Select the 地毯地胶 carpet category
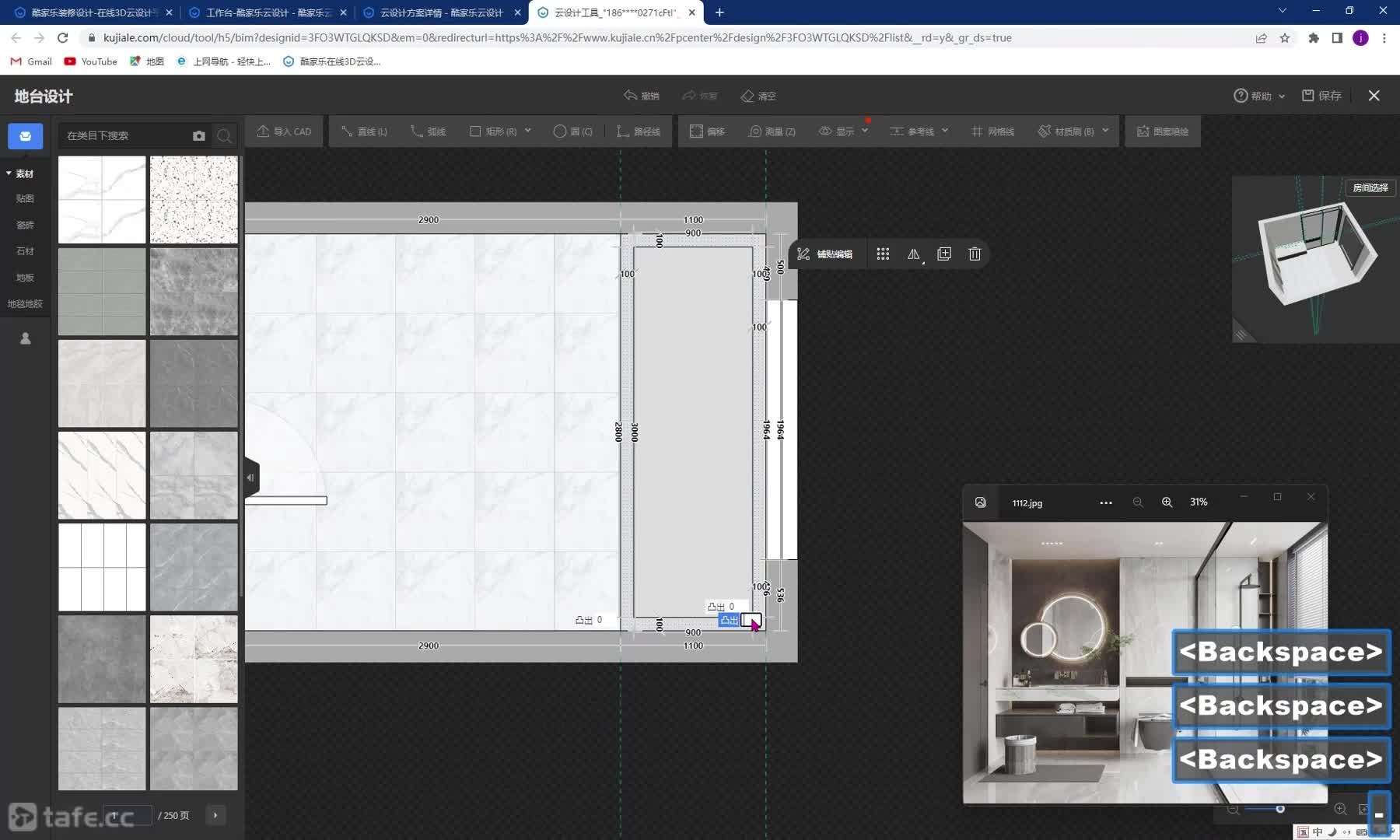This screenshot has width=1400, height=840. [x=25, y=304]
